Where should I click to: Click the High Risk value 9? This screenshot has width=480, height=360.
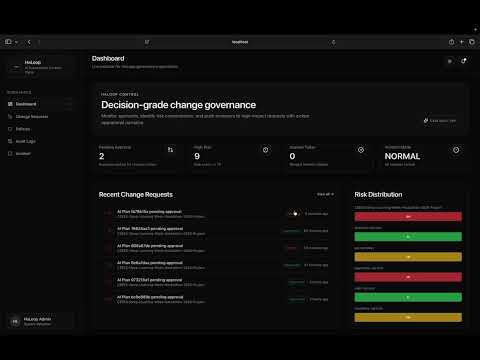197,156
